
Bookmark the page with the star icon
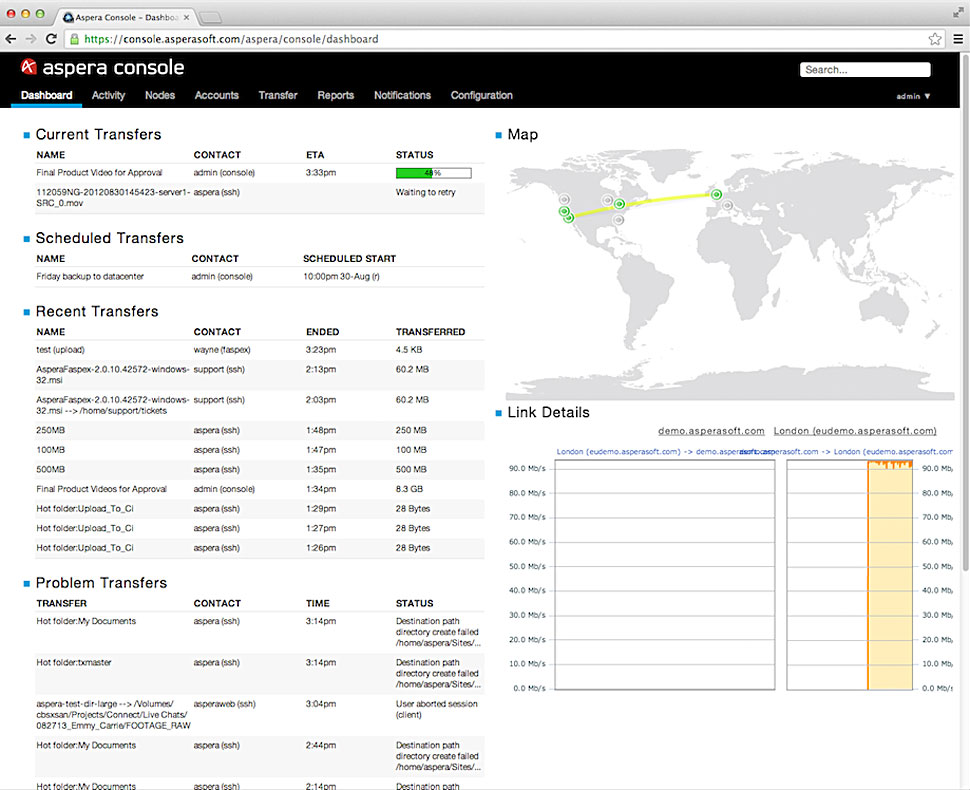tap(935, 39)
